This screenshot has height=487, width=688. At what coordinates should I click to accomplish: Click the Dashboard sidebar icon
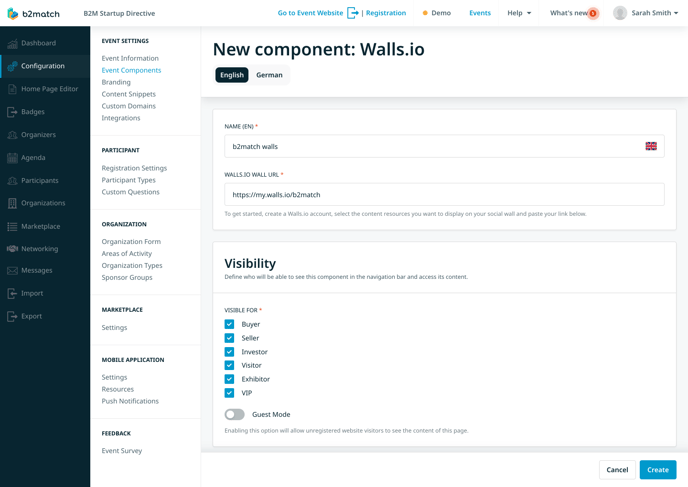tap(12, 43)
